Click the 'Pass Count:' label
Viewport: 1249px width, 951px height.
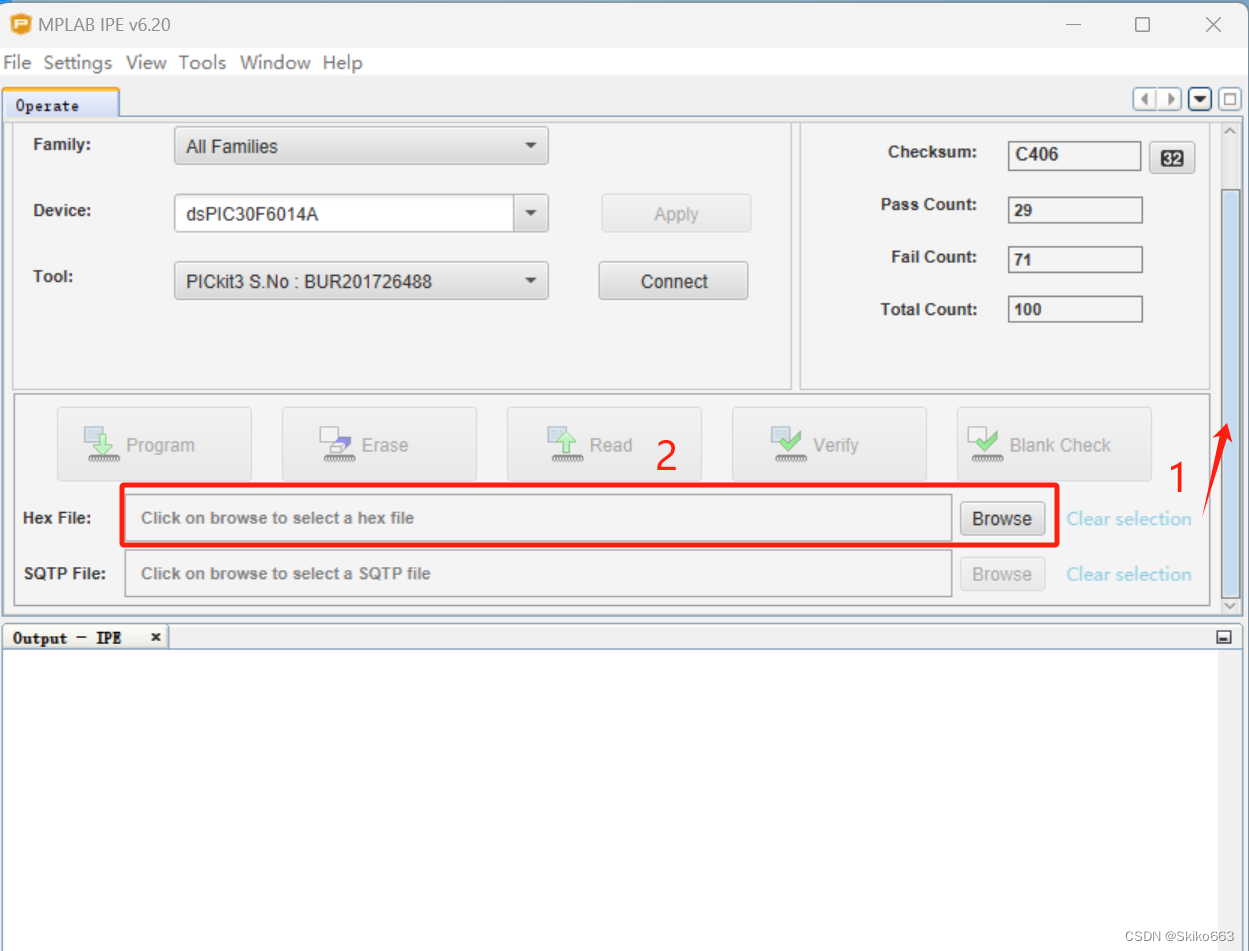[929, 204]
